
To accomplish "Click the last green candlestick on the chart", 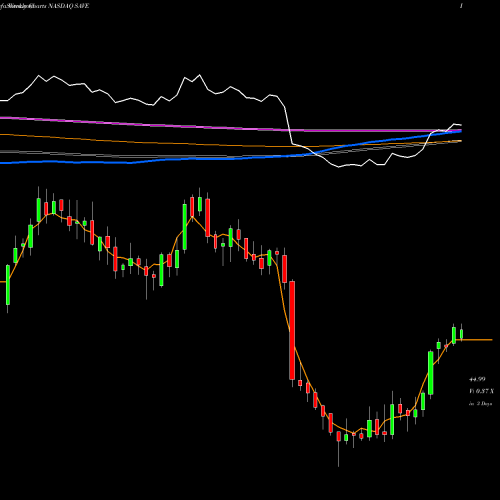I will click(462, 333).
